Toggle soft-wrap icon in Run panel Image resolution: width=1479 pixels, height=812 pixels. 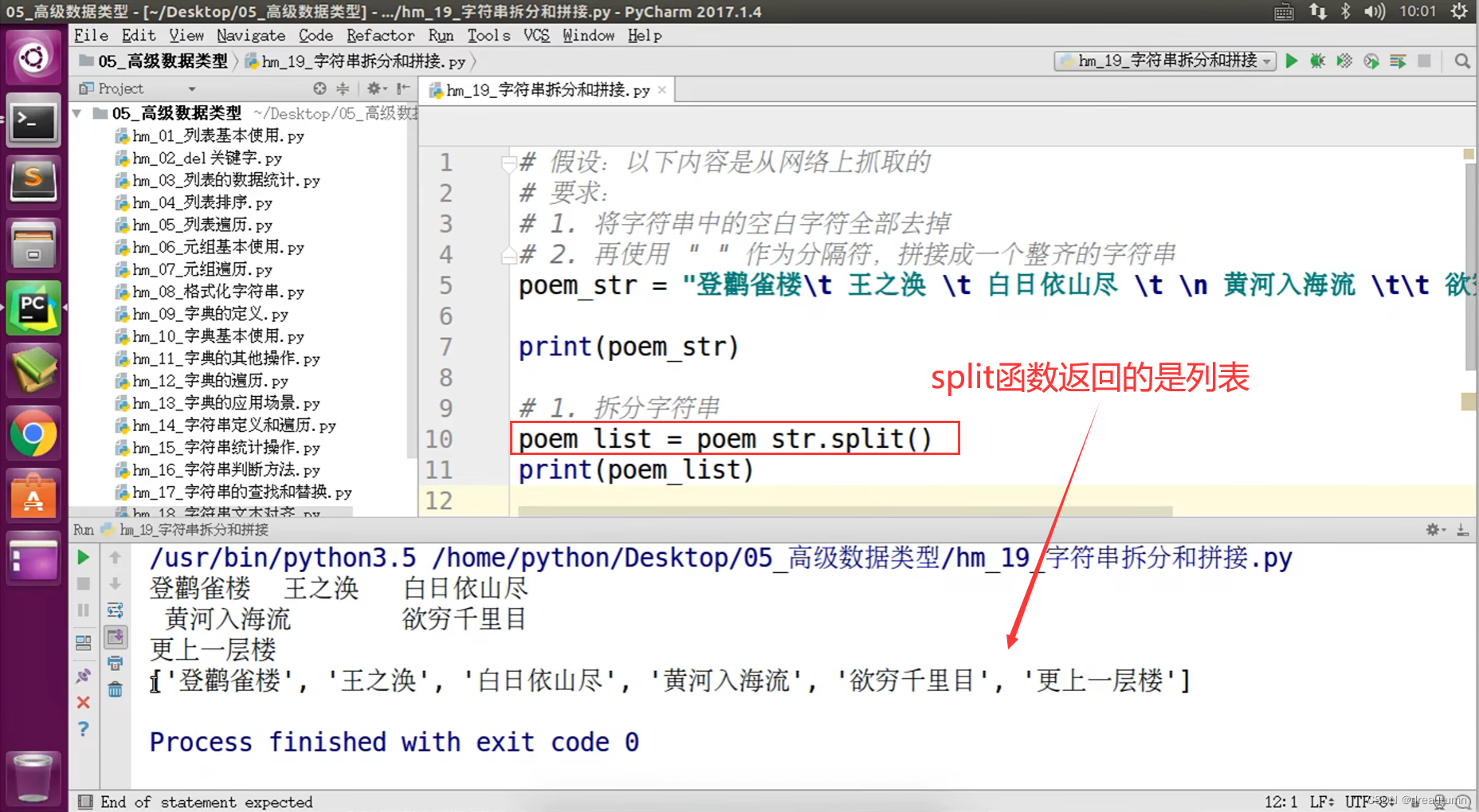[115, 610]
